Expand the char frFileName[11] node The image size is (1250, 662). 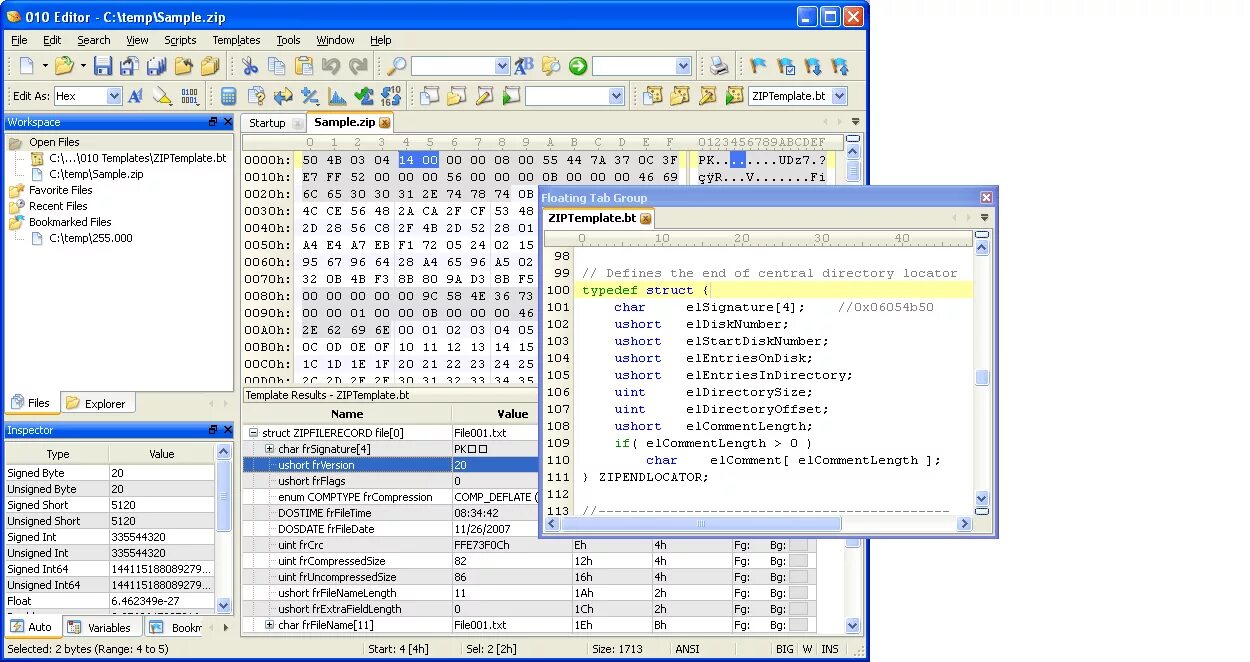(269, 625)
